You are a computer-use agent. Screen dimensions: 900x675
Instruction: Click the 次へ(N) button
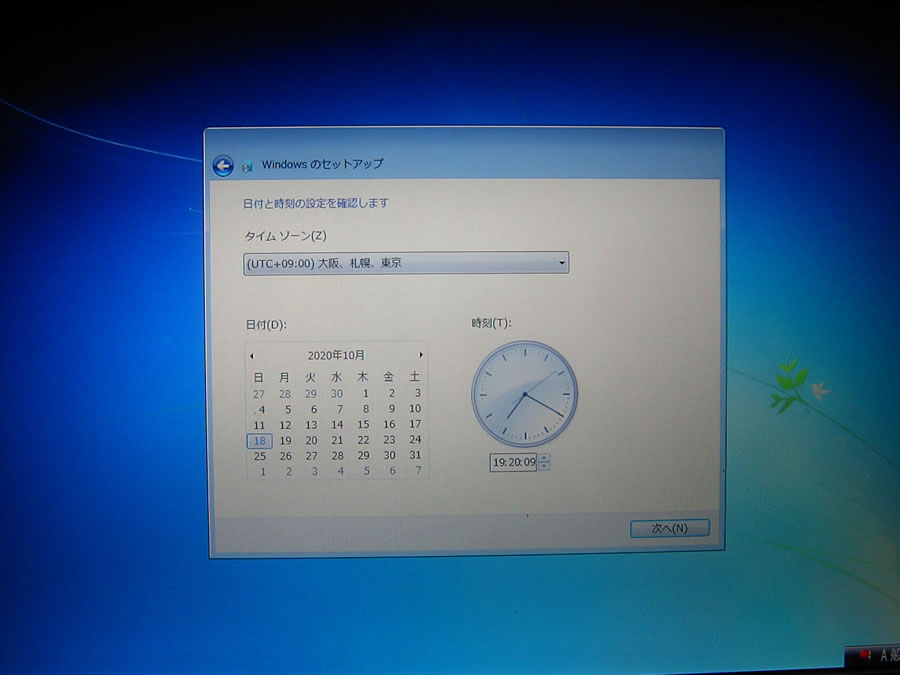pyautogui.click(x=669, y=529)
